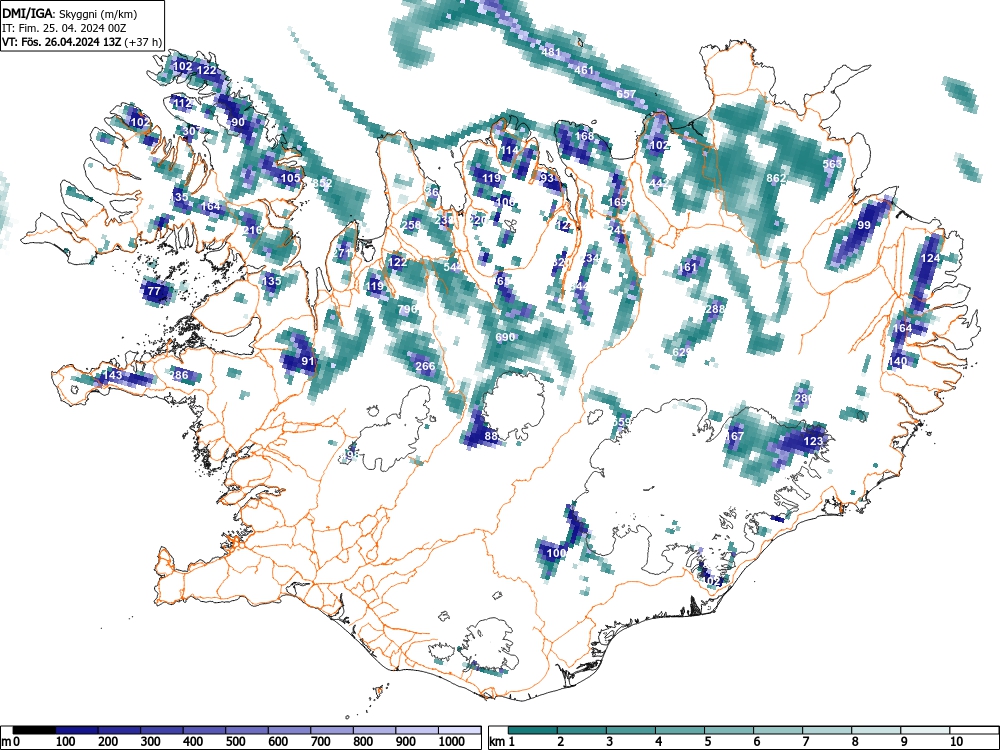Click the 288 visibility value
The width and height of the screenshot is (1000, 750).
(716, 309)
